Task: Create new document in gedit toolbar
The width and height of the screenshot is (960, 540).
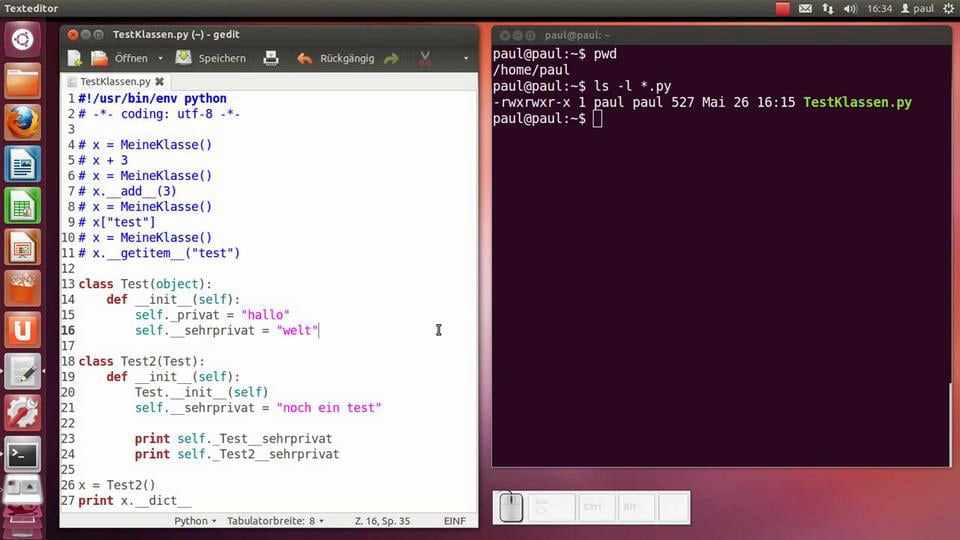Action: (74, 58)
